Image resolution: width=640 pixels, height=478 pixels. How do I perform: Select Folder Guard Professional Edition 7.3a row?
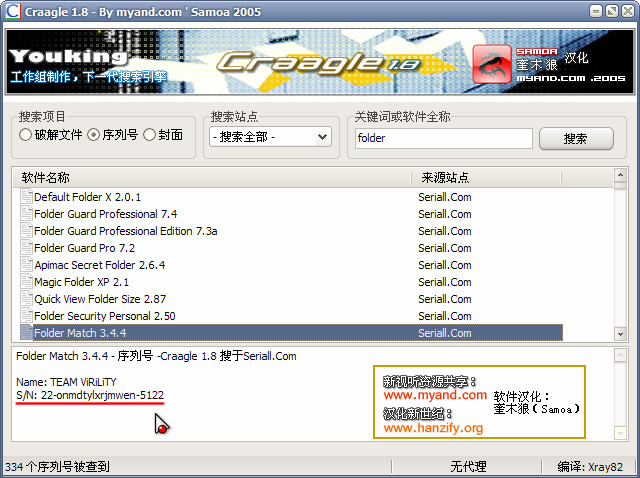(x=291, y=231)
